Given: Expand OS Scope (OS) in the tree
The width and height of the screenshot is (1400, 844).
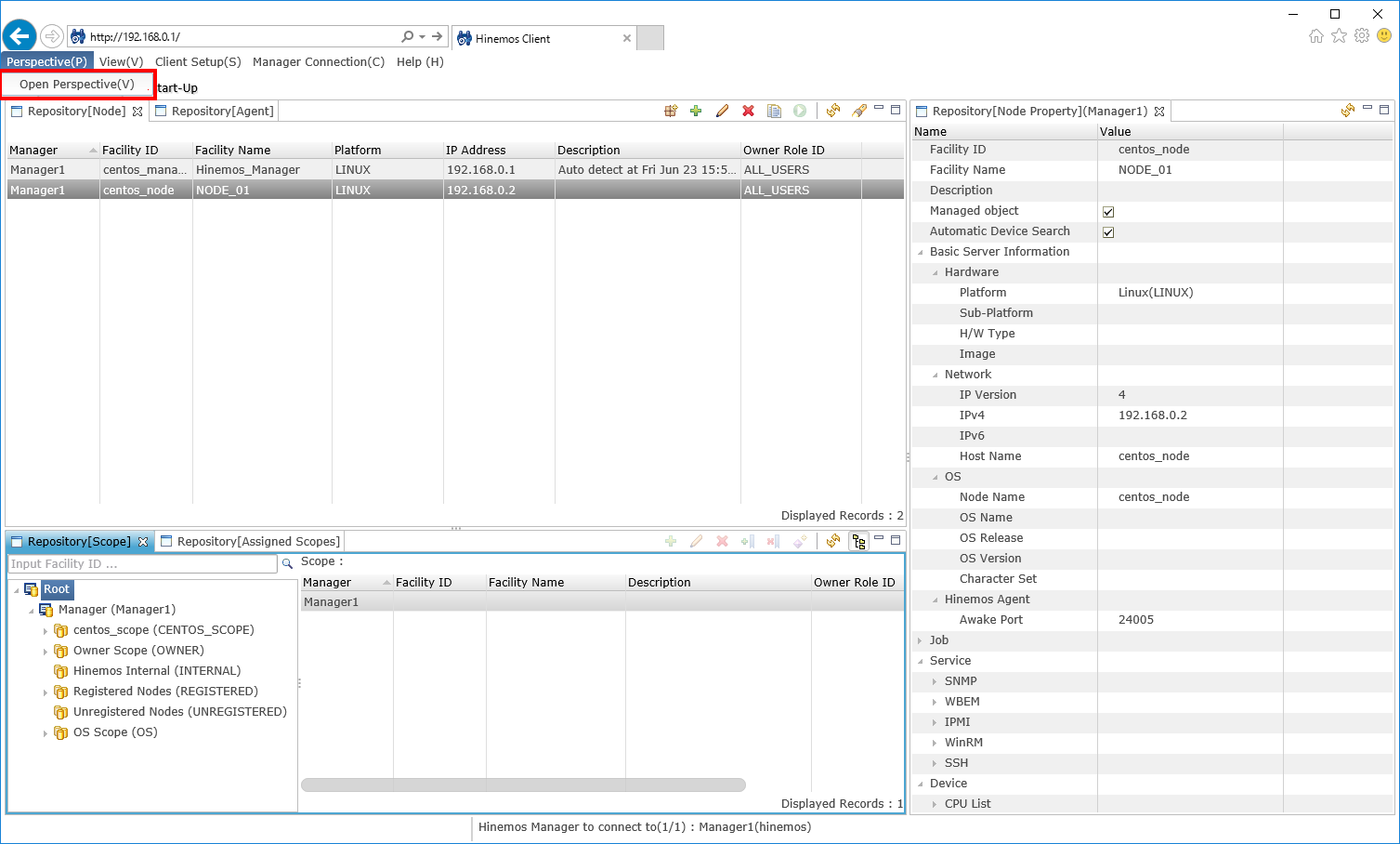Looking at the screenshot, I should coord(46,733).
